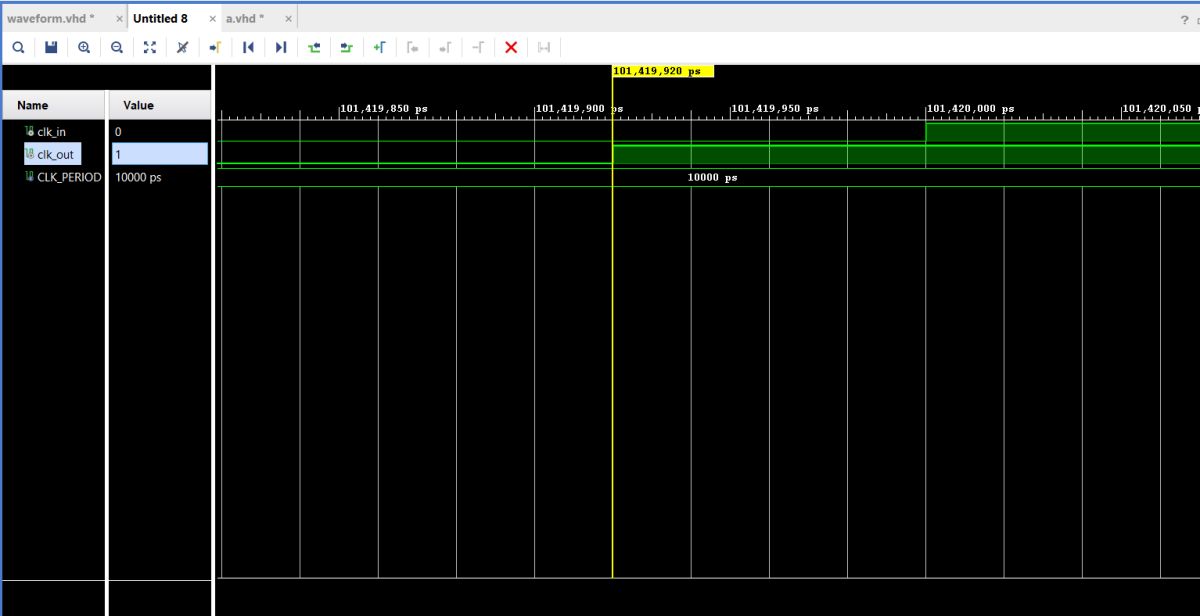1200x616 pixels.
Task: Click the Name column header
Action: point(54,105)
